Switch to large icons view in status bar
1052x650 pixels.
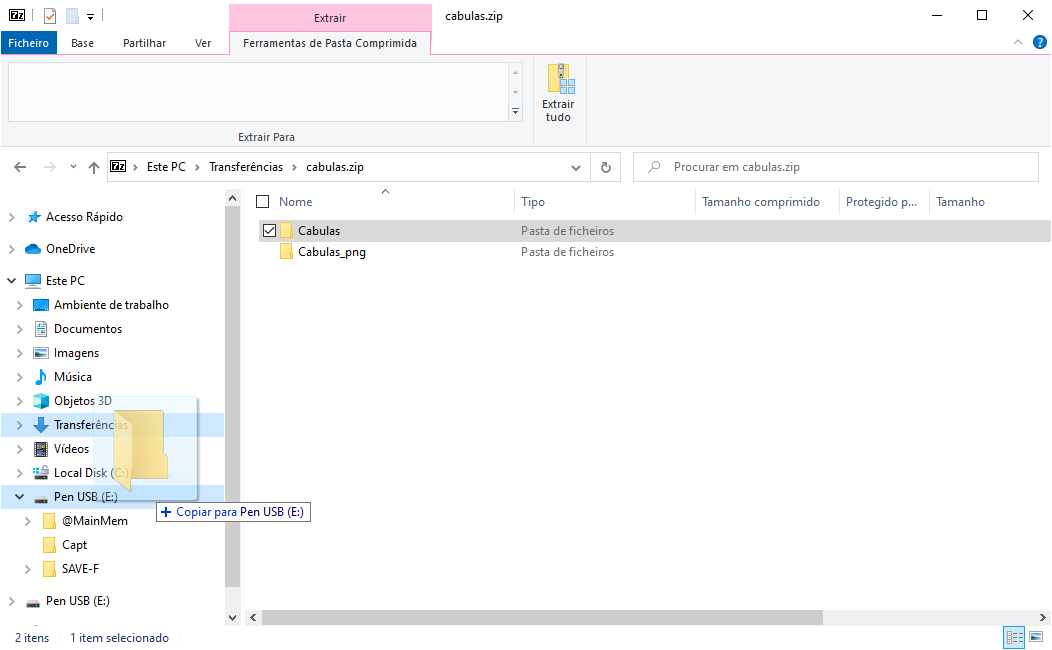tap(1038, 637)
